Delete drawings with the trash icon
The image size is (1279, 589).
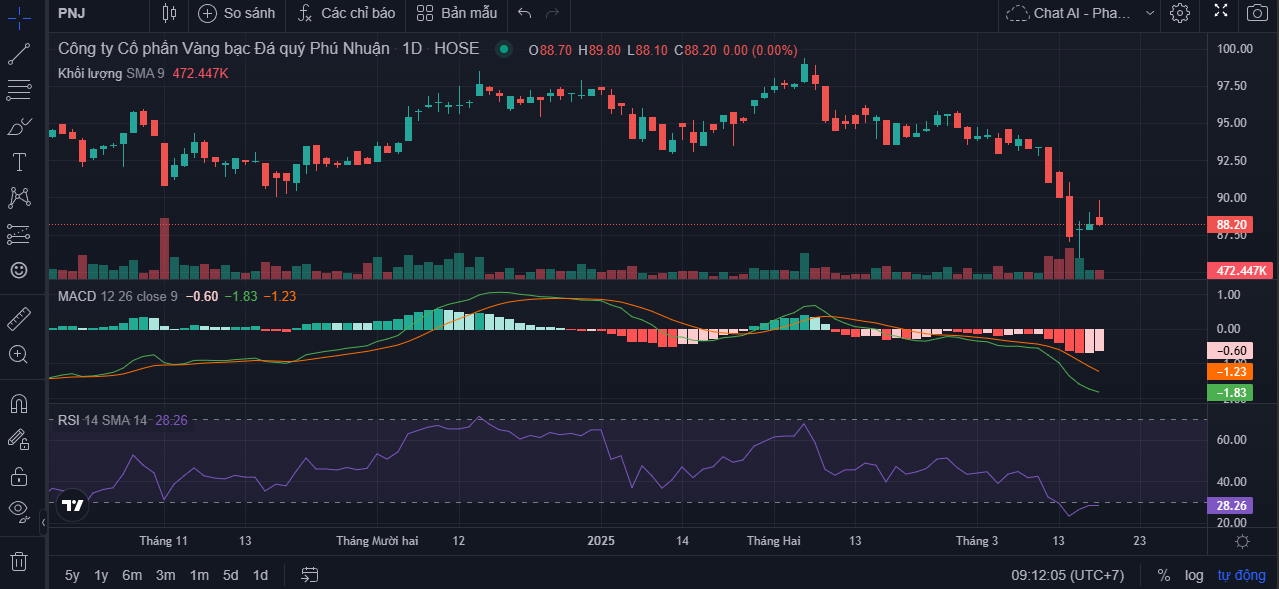point(18,560)
